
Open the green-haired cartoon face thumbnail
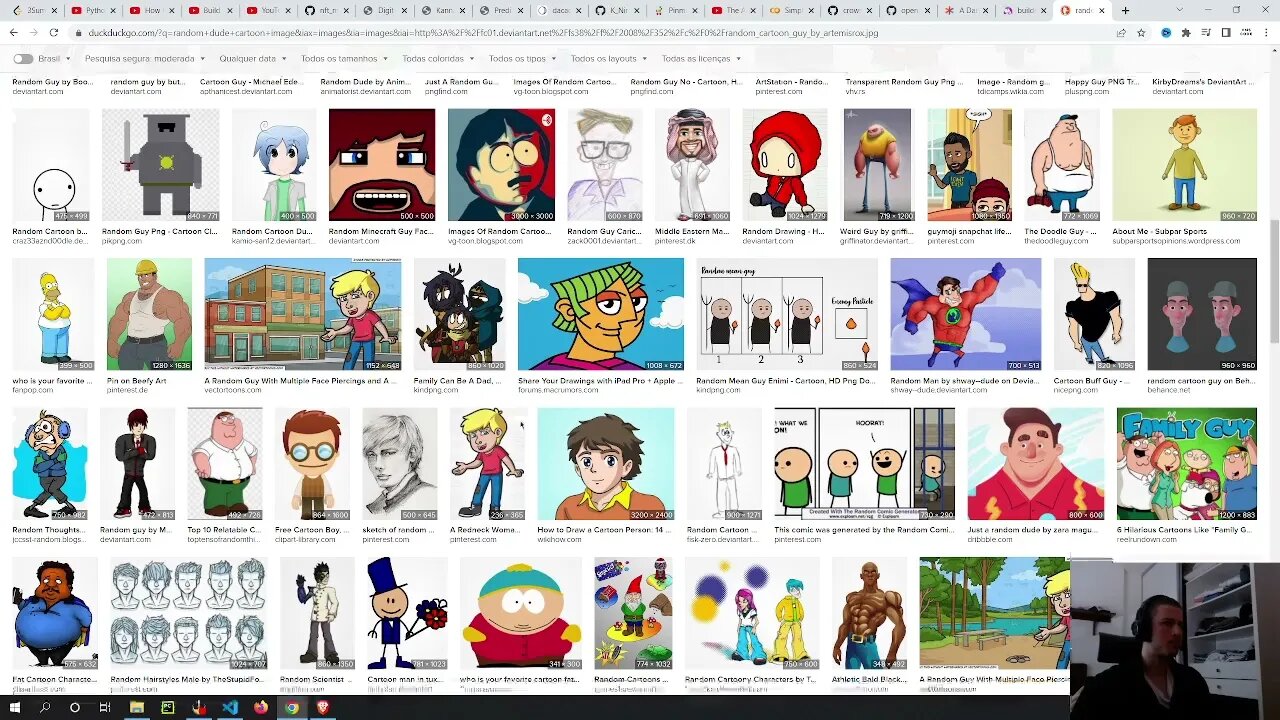point(601,314)
